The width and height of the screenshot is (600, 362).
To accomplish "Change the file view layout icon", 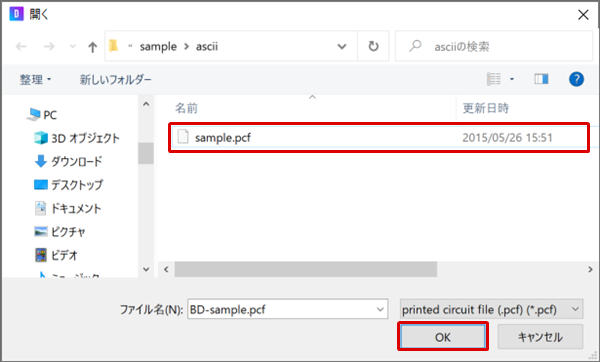I will pyautogui.click(x=494, y=79).
